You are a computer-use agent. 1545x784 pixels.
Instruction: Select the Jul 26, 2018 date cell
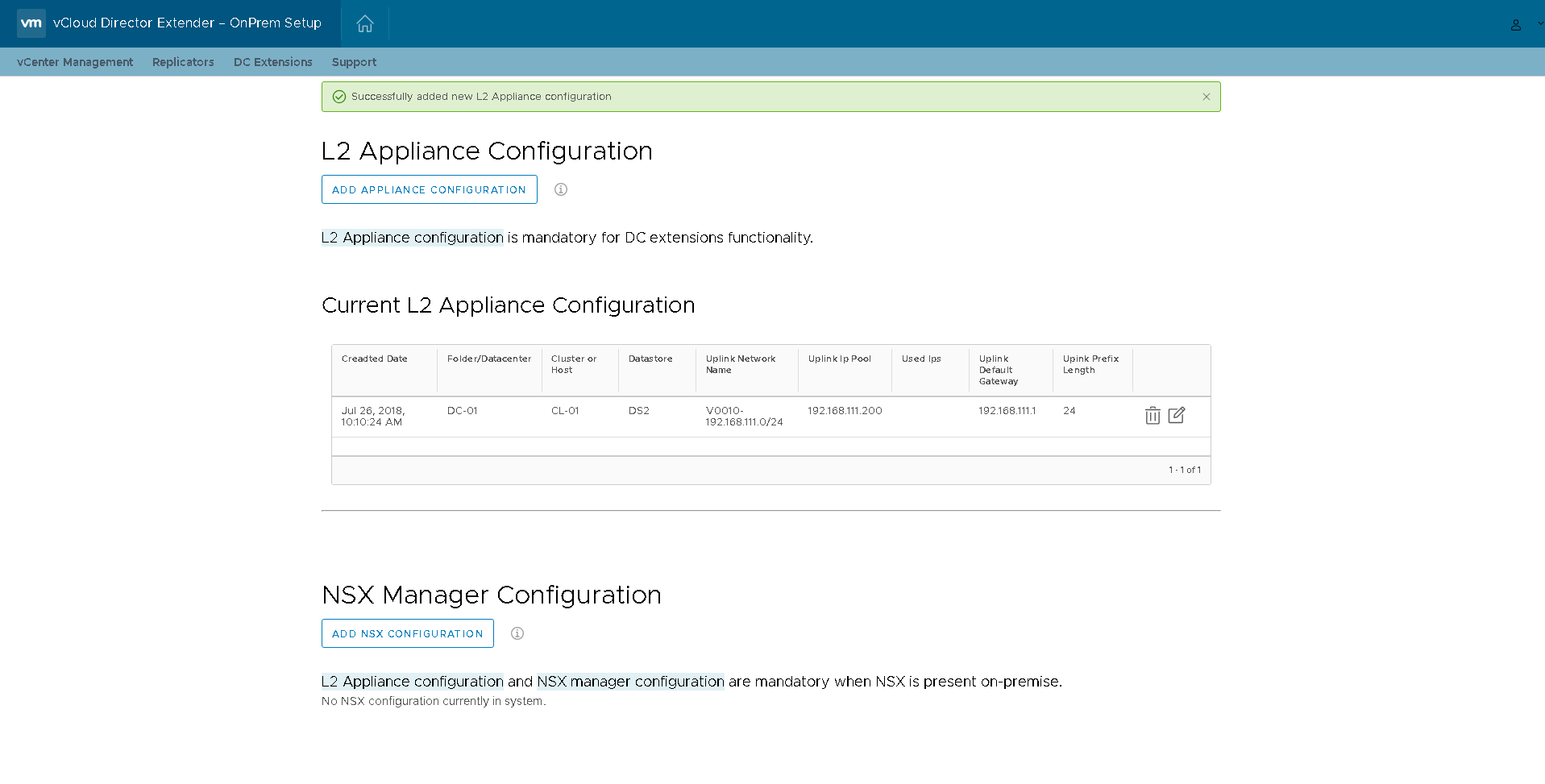tap(373, 417)
